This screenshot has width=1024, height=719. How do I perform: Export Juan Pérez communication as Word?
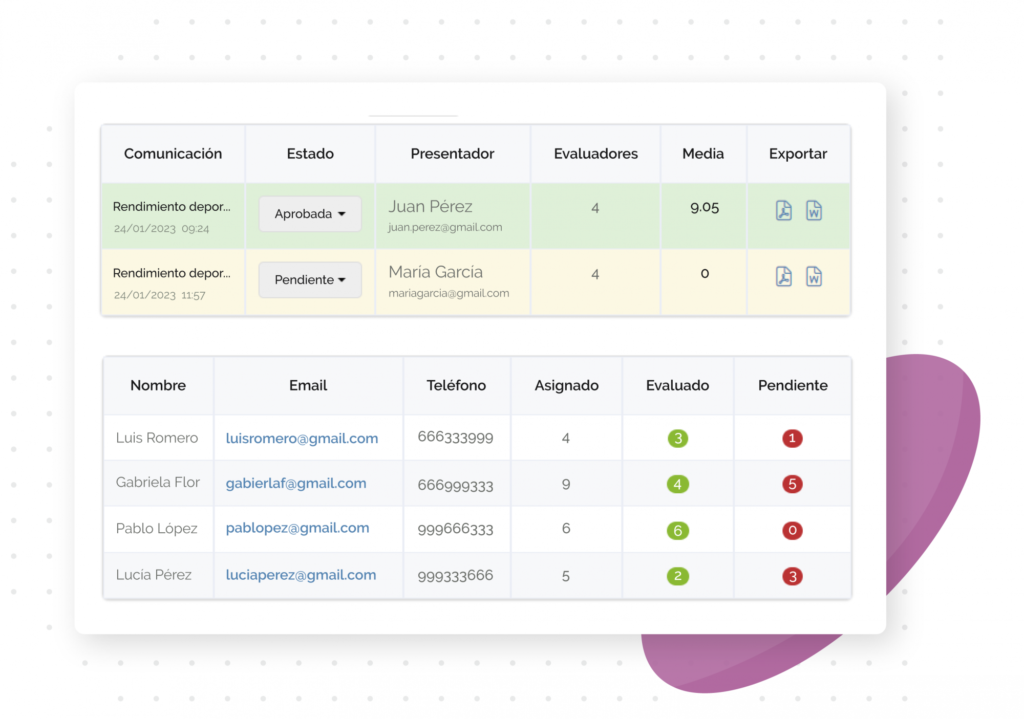(x=814, y=211)
